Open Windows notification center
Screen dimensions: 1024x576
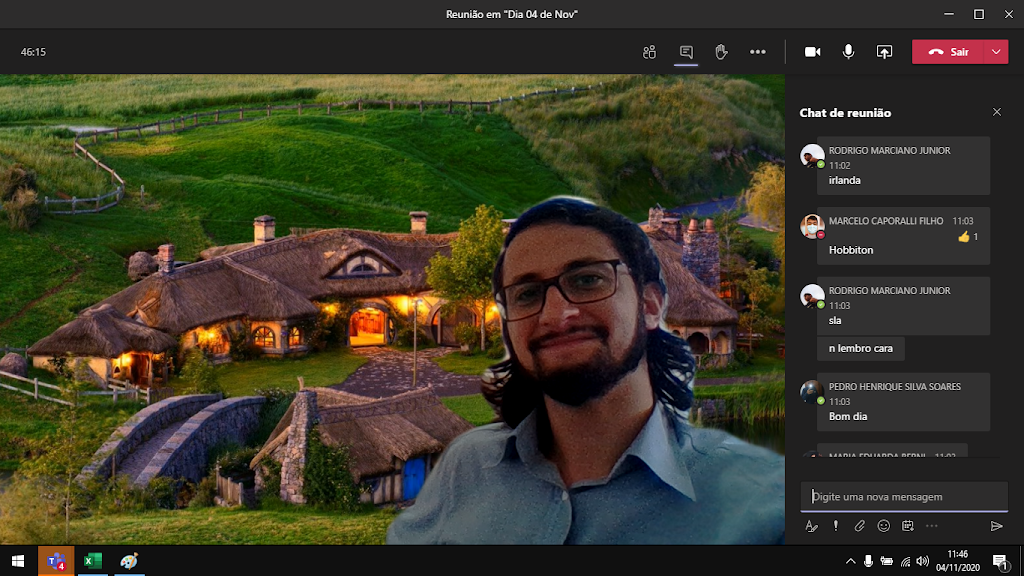pos(1000,561)
